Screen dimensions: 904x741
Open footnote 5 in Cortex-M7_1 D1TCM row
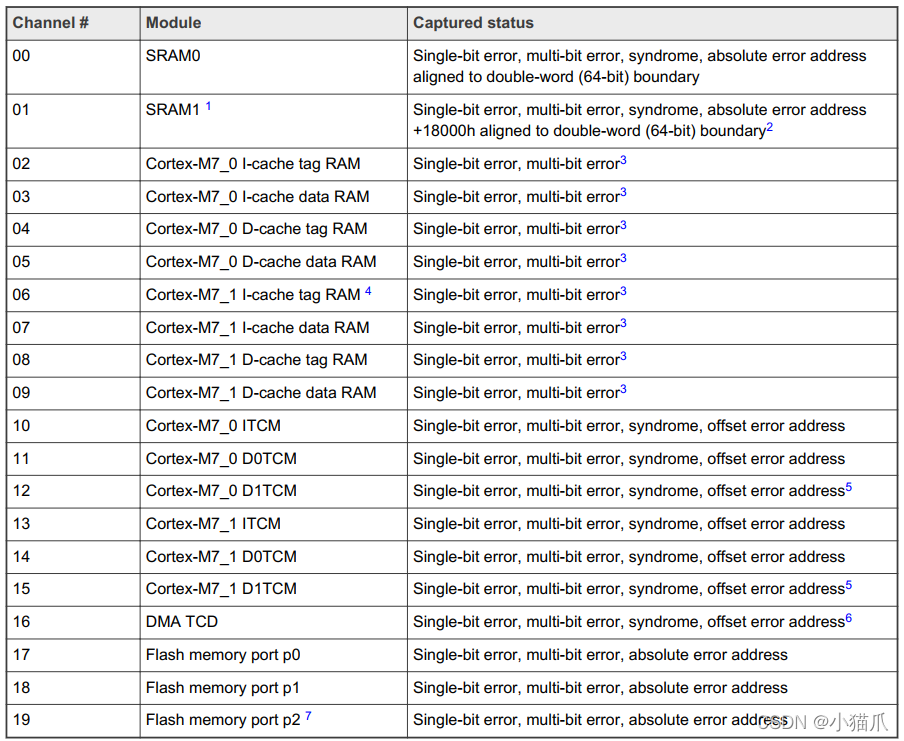(x=849, y=585)
